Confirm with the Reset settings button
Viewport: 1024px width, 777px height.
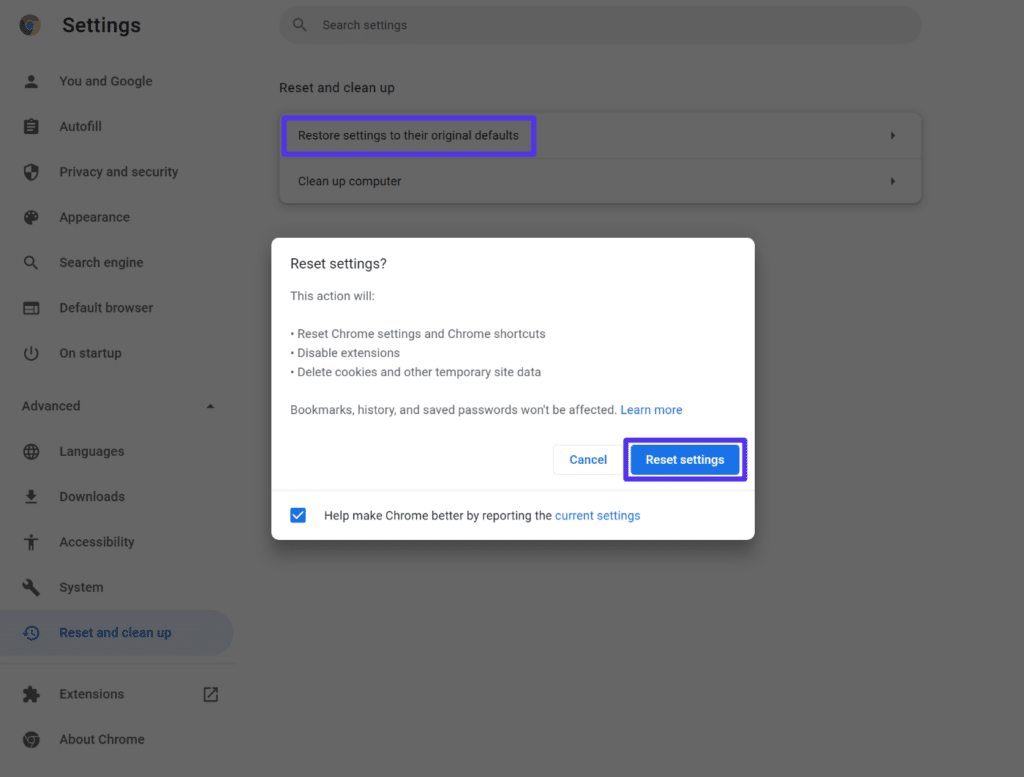(x=685, y=459)
